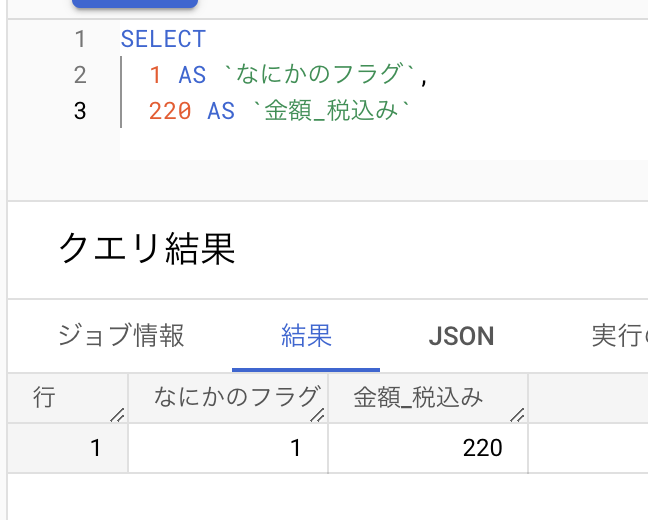Click the 行 column header
Screen dimensions: 648x520
(45, 398)
